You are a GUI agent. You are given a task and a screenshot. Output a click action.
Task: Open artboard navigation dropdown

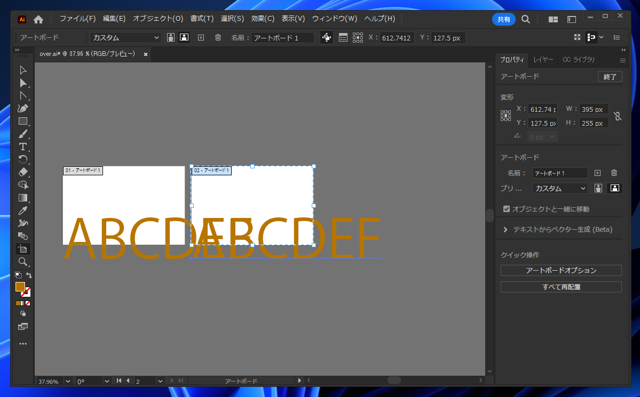click(160, 381)
